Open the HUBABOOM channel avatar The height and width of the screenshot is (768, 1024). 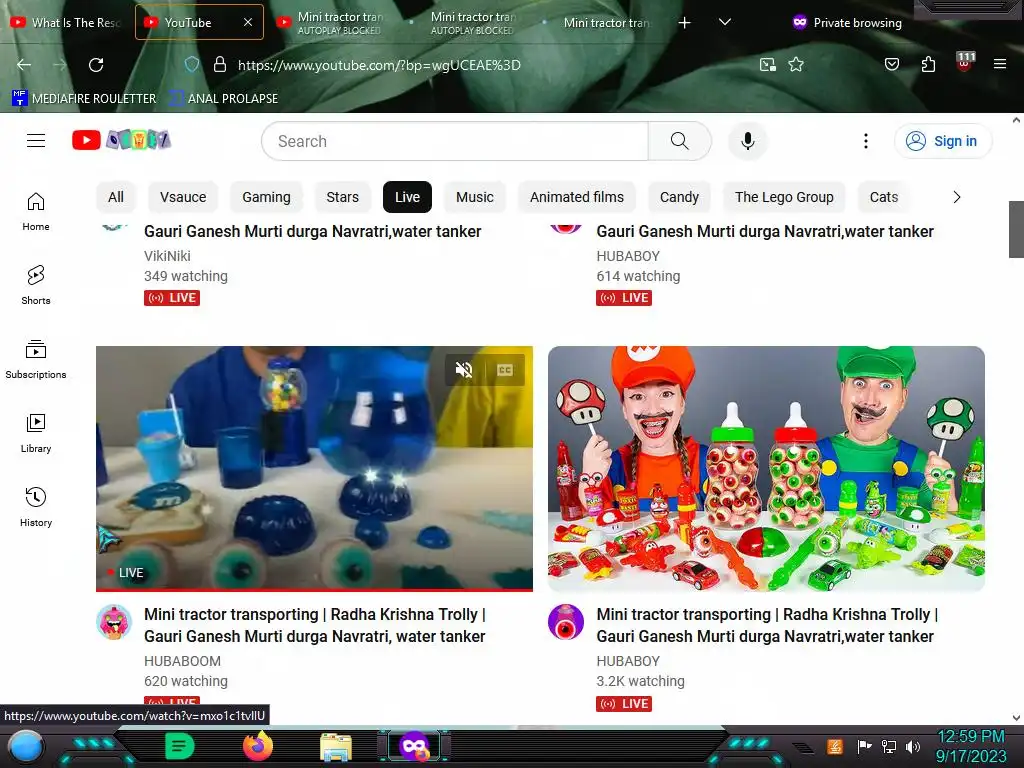(x=114, y=622)
